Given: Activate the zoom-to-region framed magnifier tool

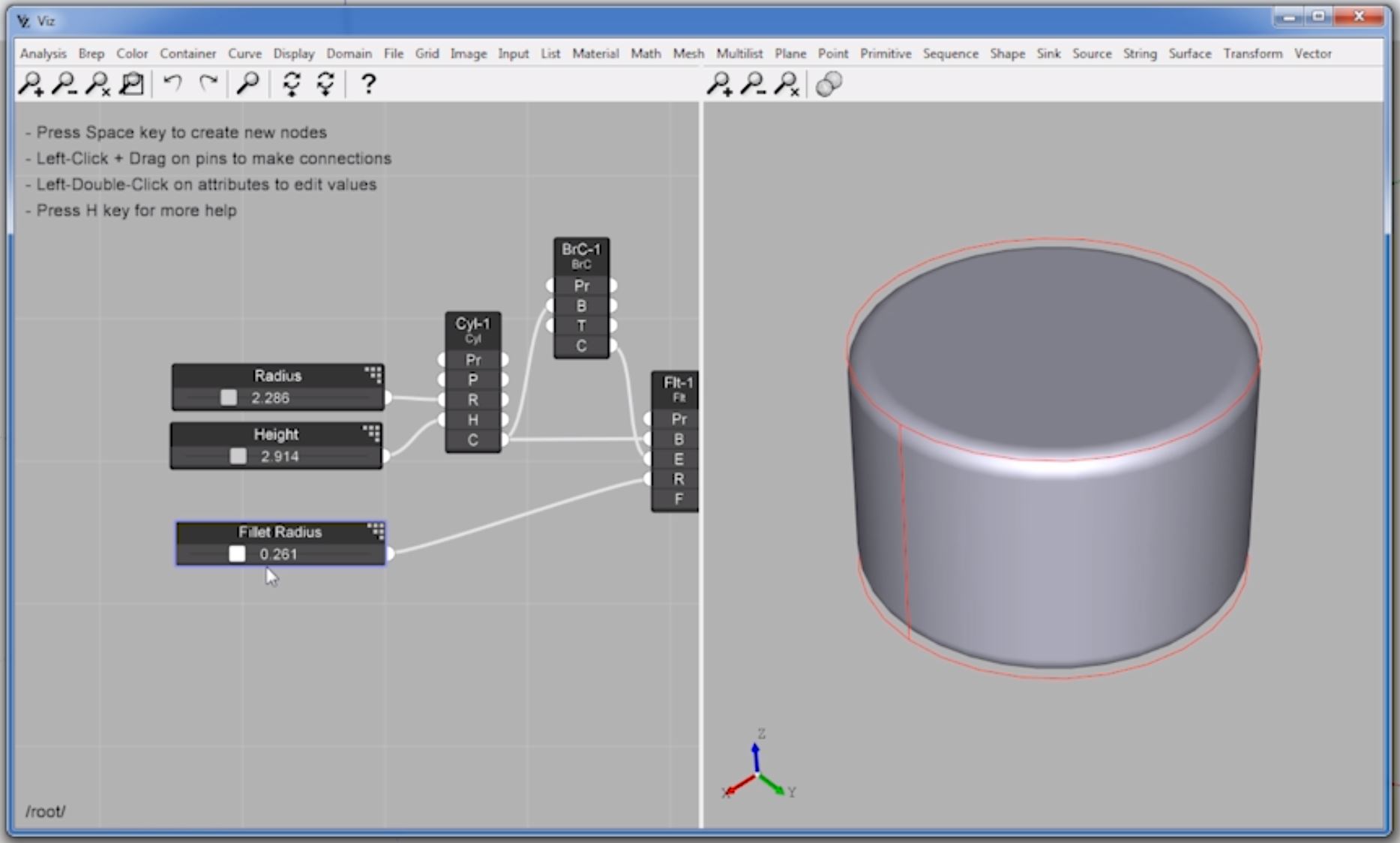Looking at the screenshot, I should [132, 85].
